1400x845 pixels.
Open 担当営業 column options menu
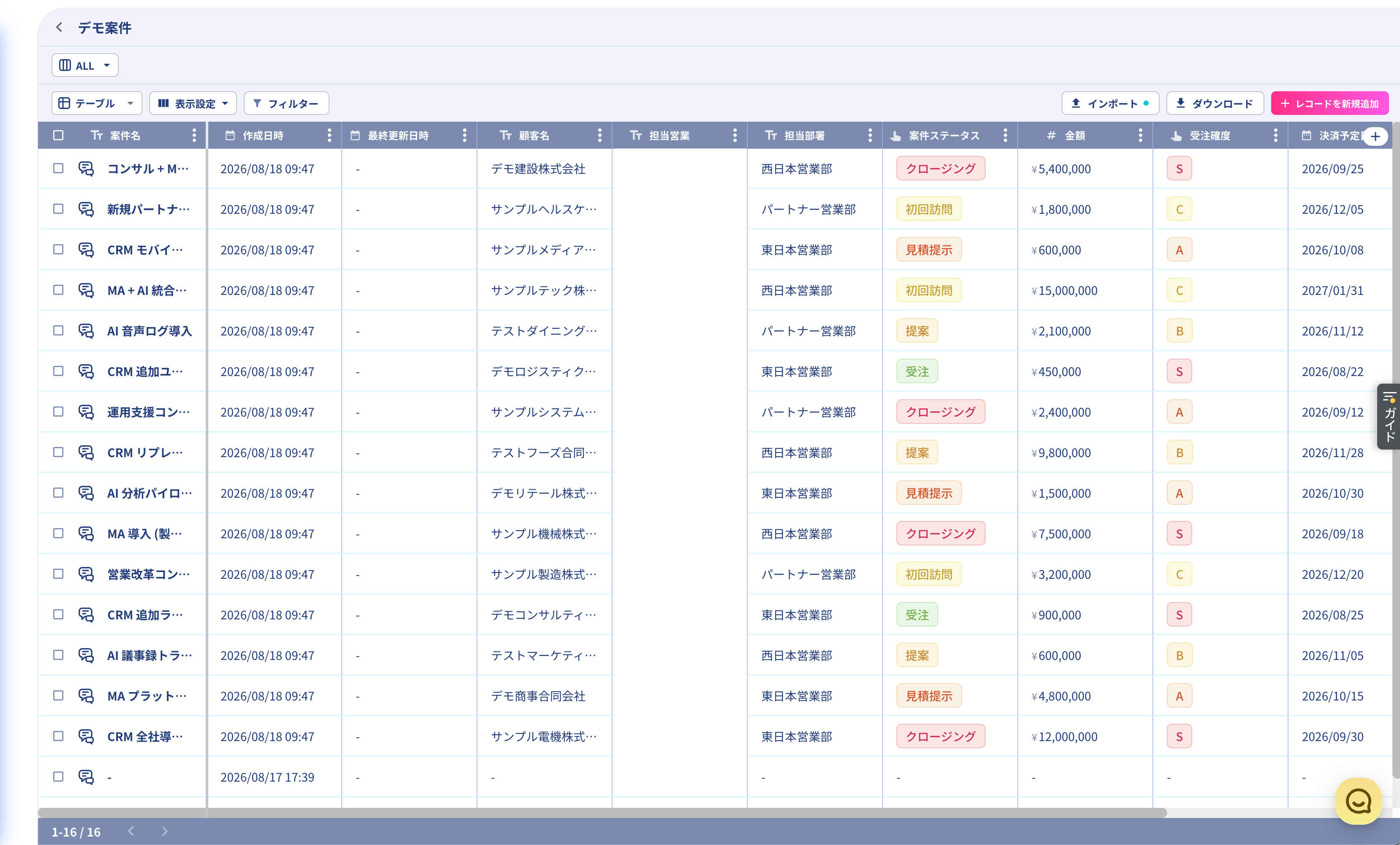tap(735, 135)
